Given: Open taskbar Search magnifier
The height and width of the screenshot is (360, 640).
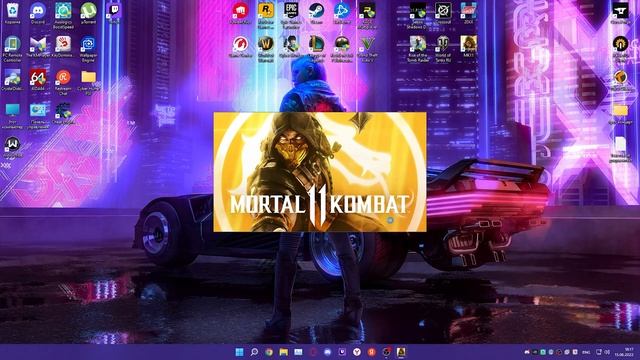Looking at the screenshot, I should coord(254,352).
